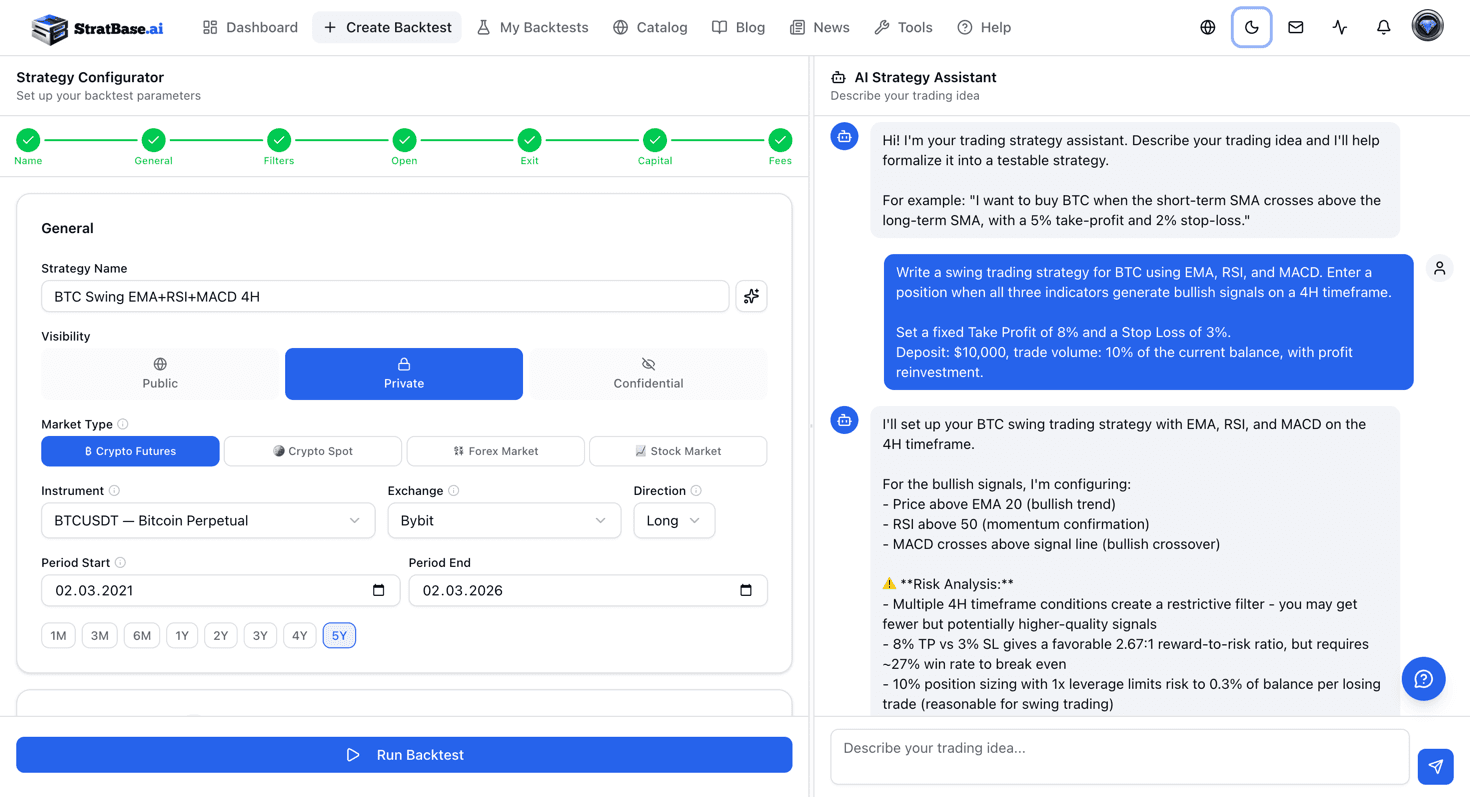Generate a strategy name with the sparkle icon
Screen dimensions: 1470x797
coord(751,296)
